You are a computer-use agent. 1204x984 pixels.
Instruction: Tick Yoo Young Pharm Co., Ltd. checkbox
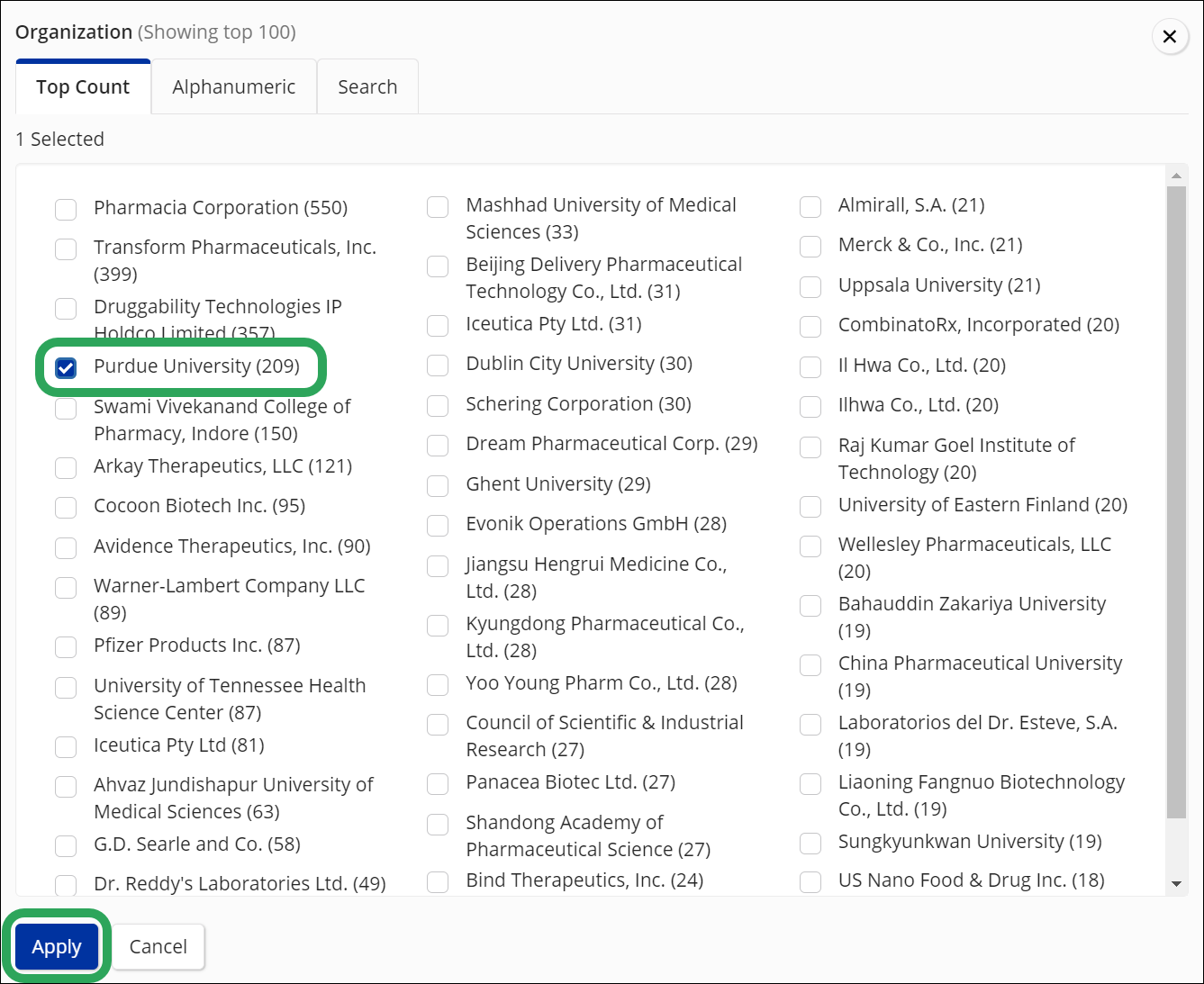pyautogui.click(x=438, y=684)
